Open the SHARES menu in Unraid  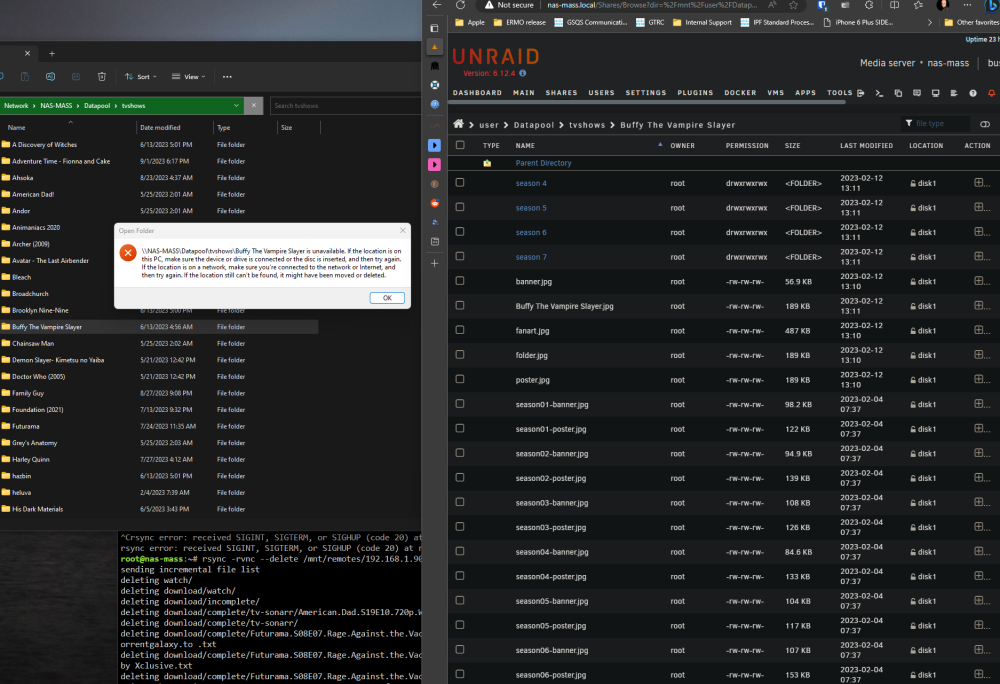(561, 93)
